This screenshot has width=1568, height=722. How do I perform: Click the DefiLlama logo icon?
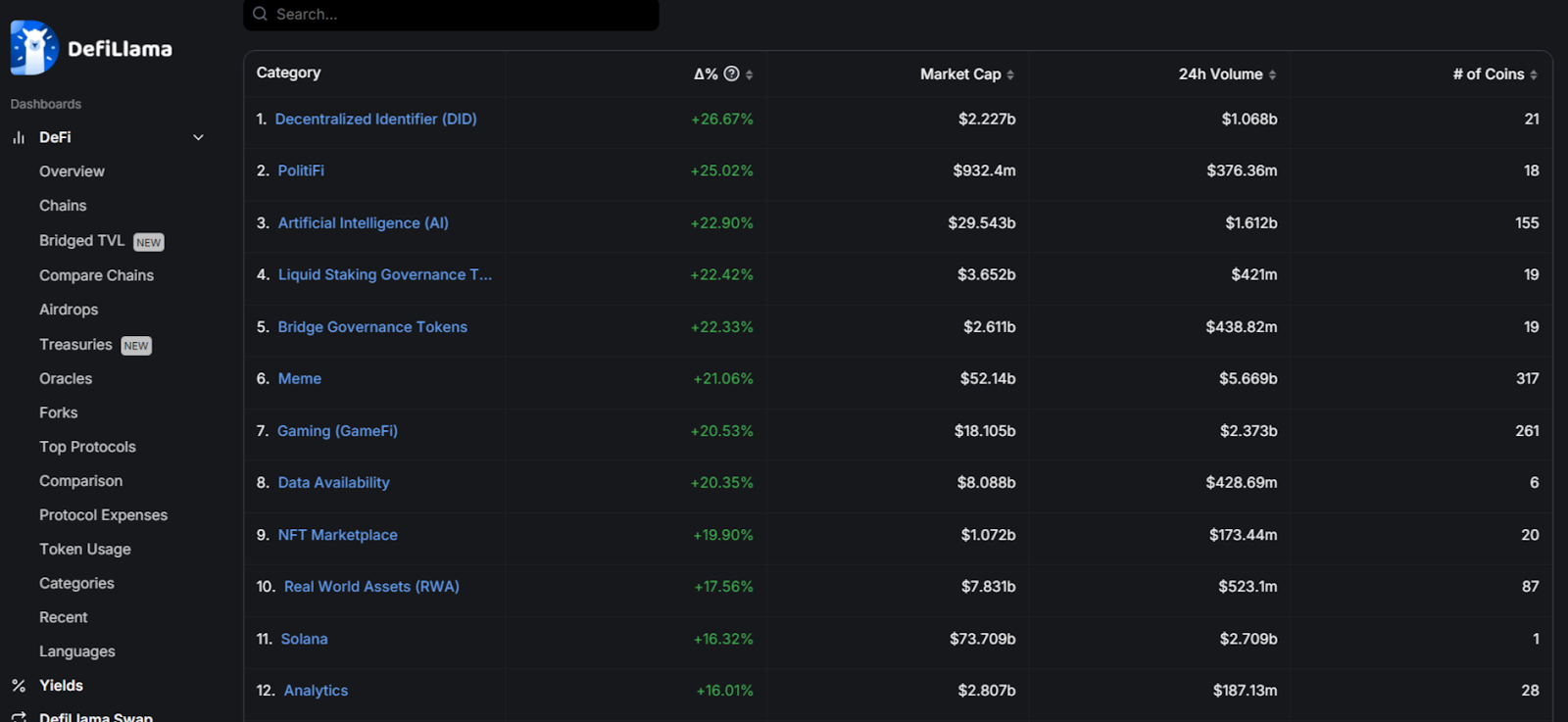click(34, 48)
